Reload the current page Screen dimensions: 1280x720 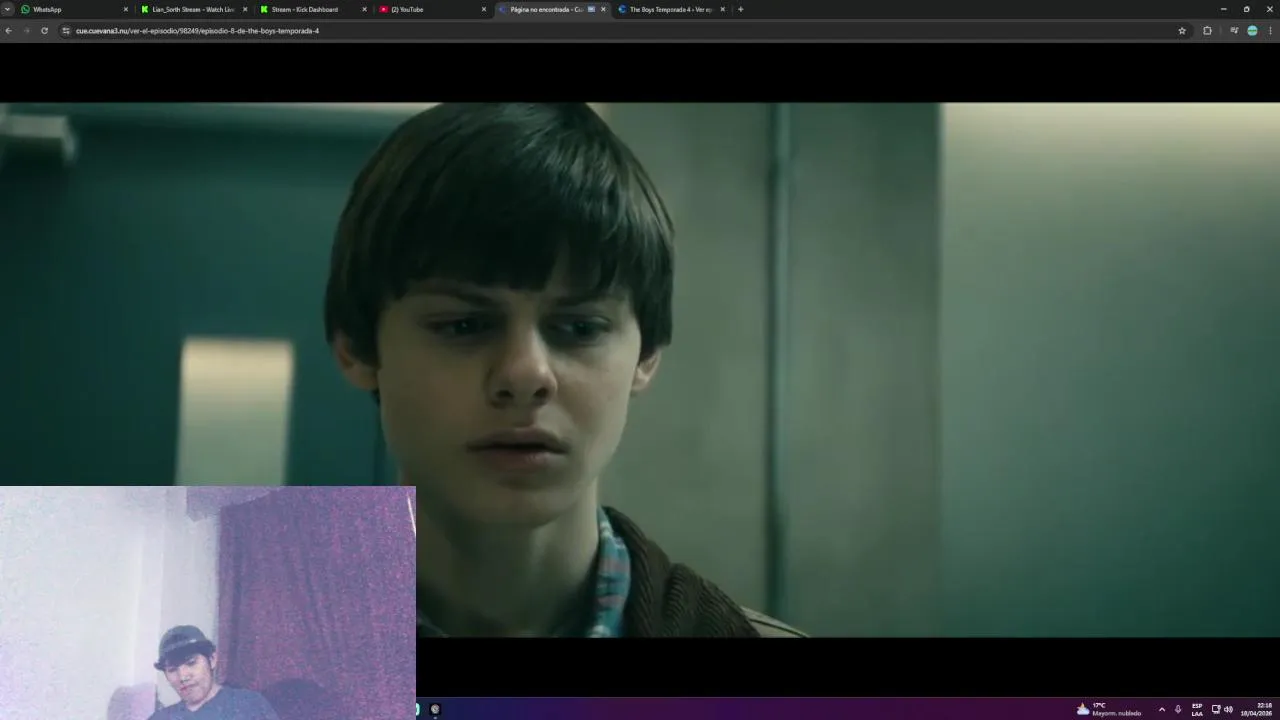pos(44,31)
